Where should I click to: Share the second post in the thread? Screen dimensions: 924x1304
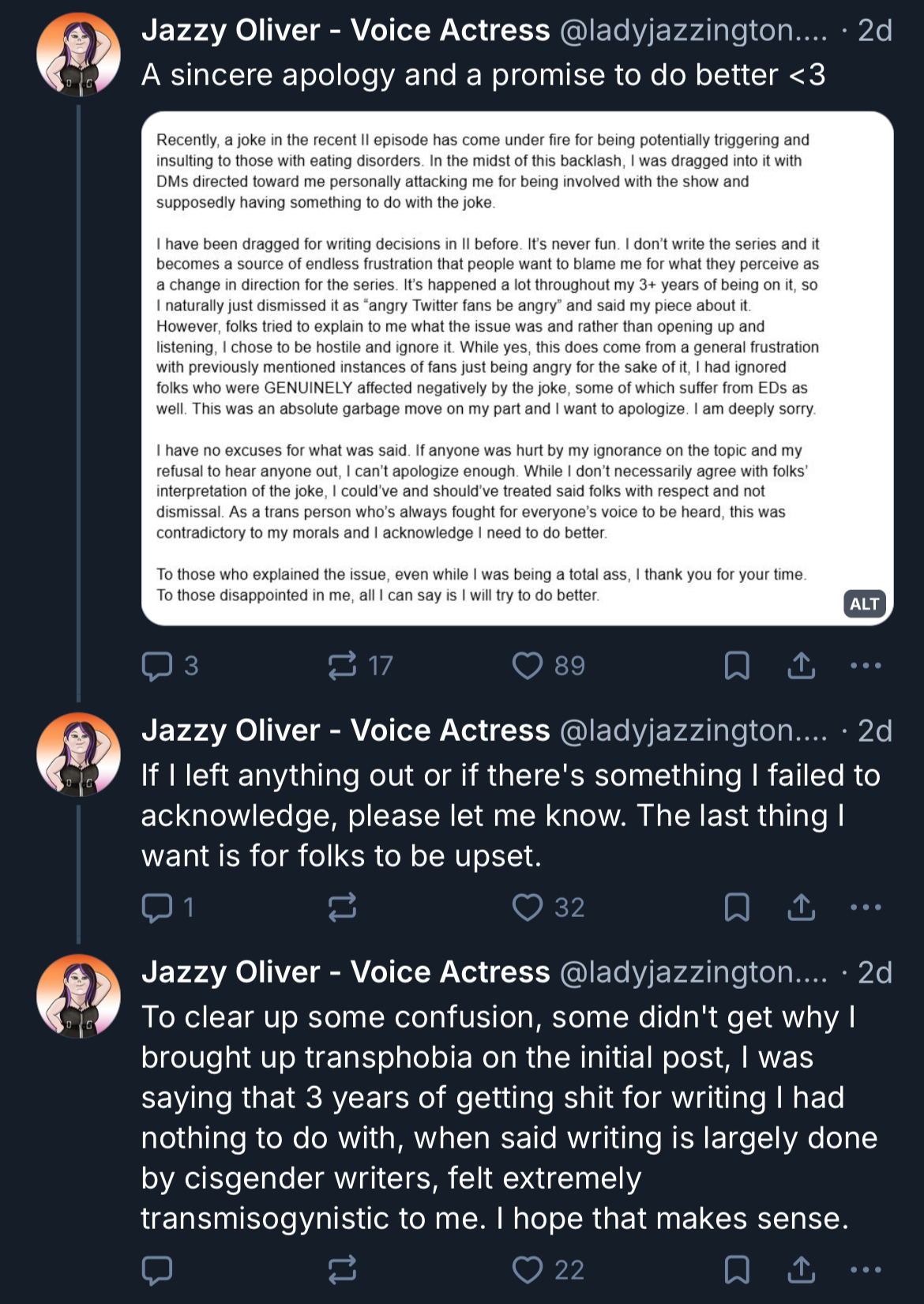coord(802,908)
